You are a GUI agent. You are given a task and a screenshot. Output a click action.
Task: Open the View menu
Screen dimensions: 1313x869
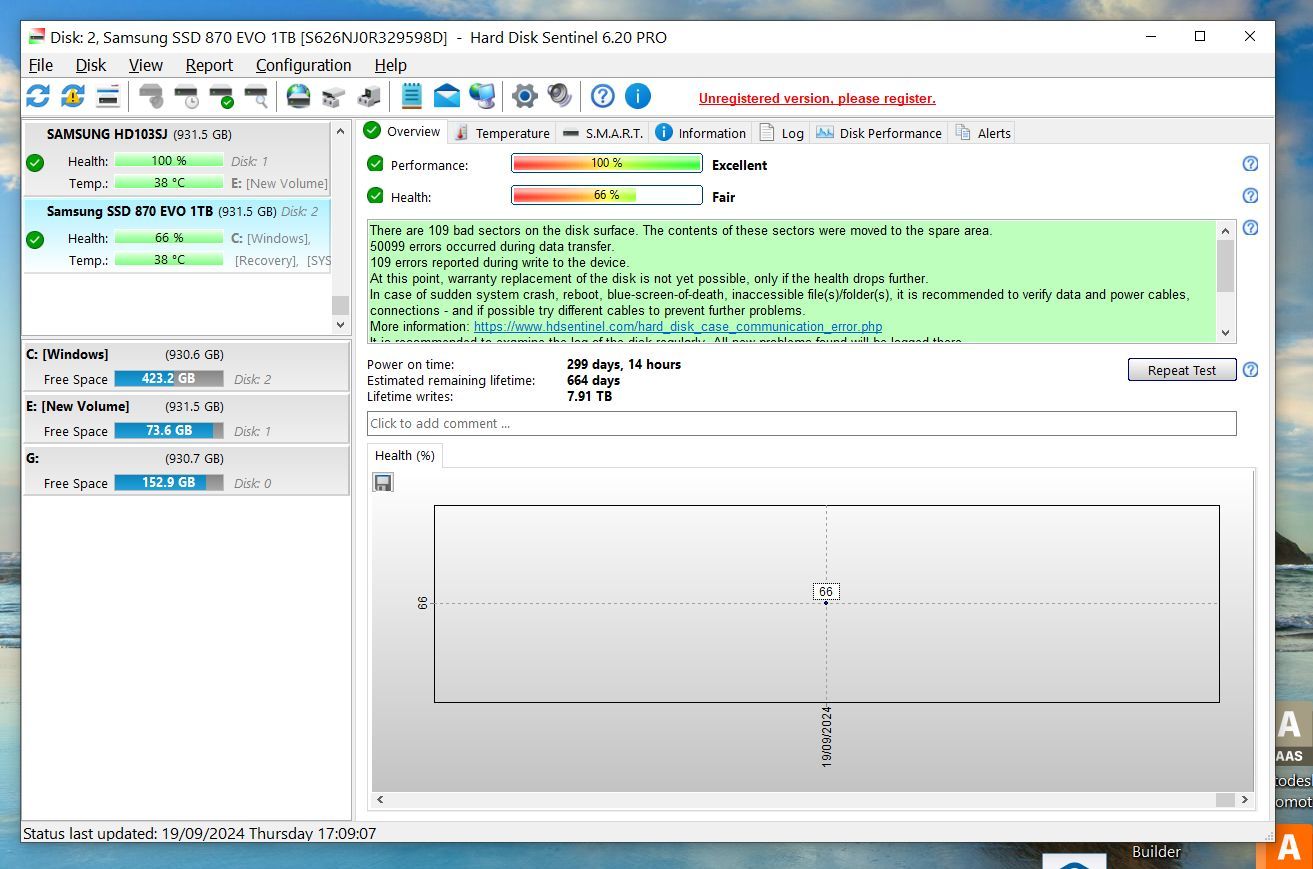[x=145, y=65]
